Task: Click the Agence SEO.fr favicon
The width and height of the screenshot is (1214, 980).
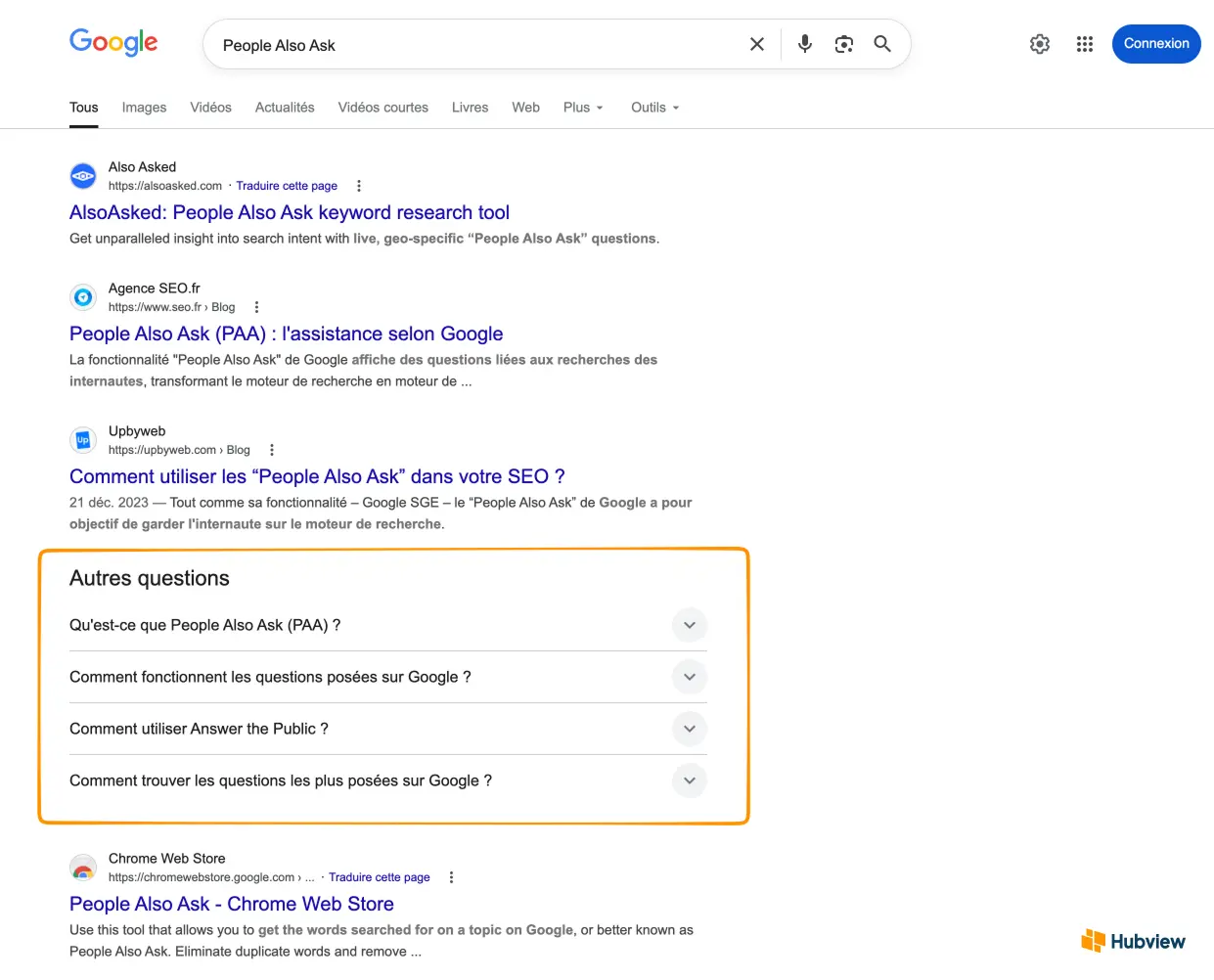Action: [83, 297]
